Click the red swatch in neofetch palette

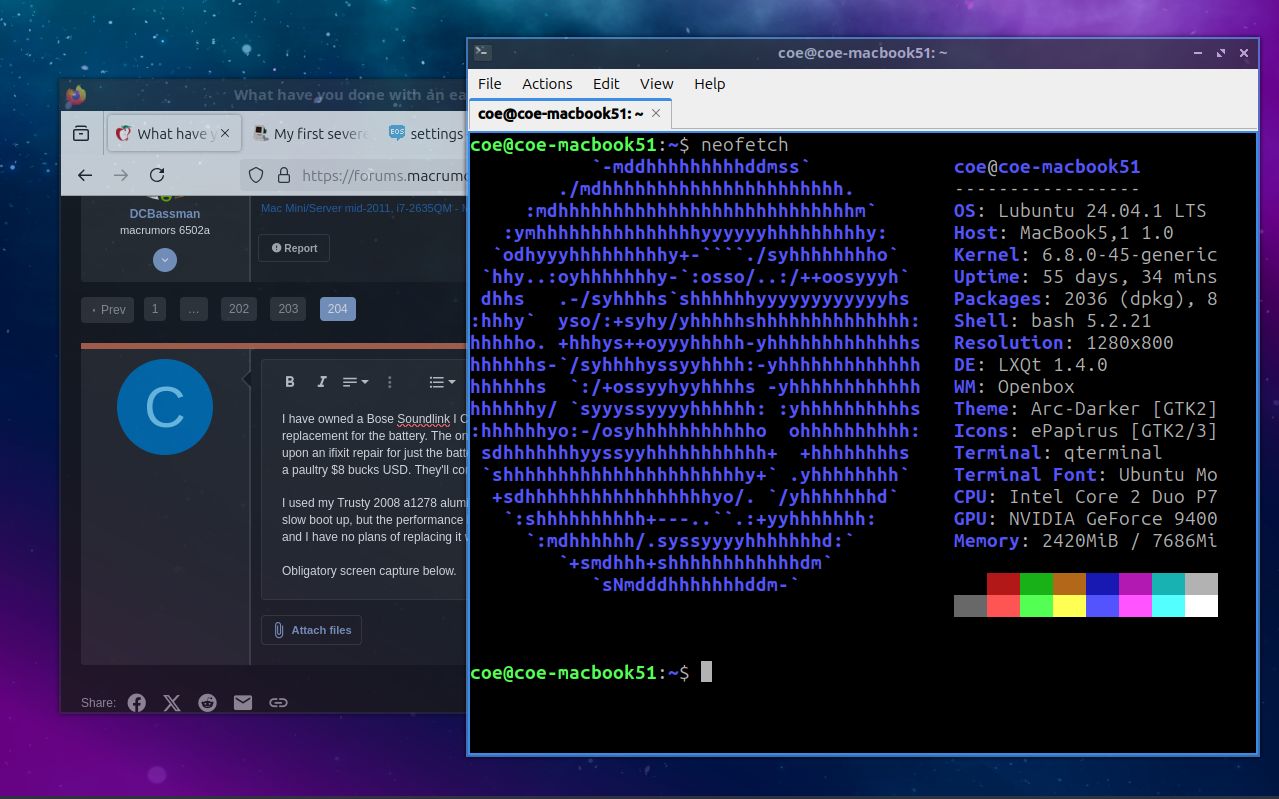(x=1003, y=584)
